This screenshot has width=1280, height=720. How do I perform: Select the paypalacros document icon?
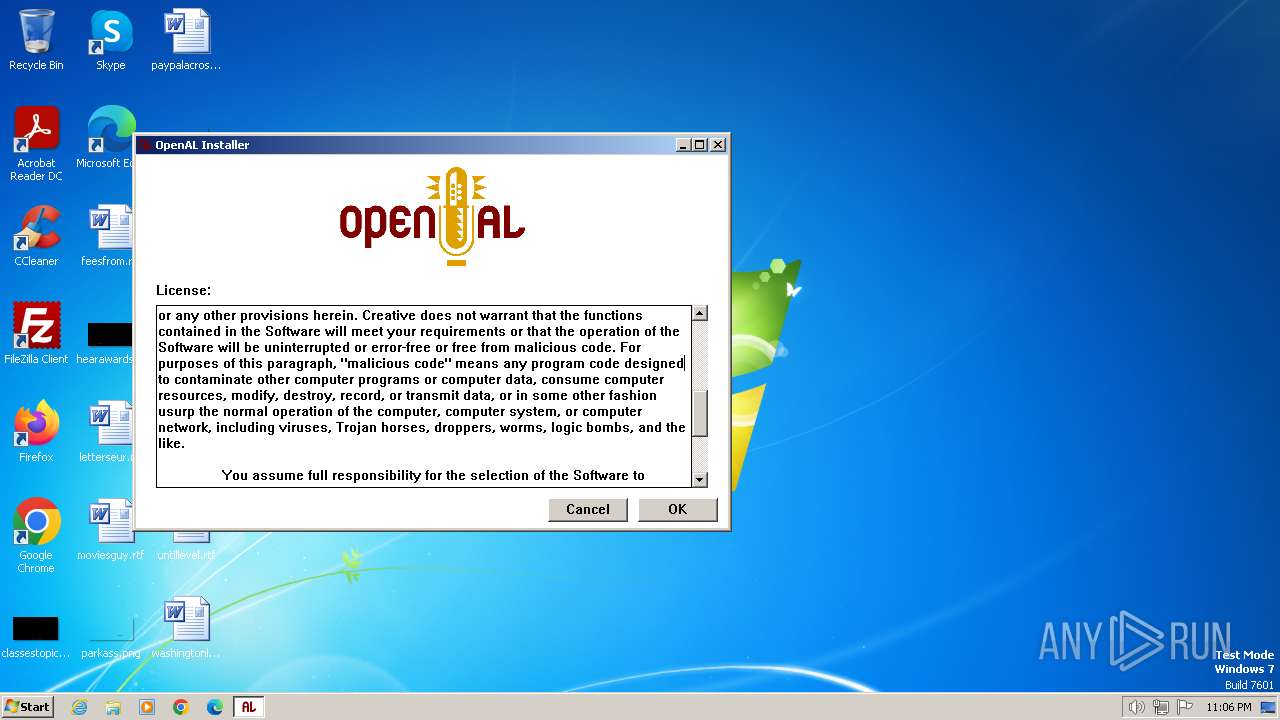tap(186, 40)
